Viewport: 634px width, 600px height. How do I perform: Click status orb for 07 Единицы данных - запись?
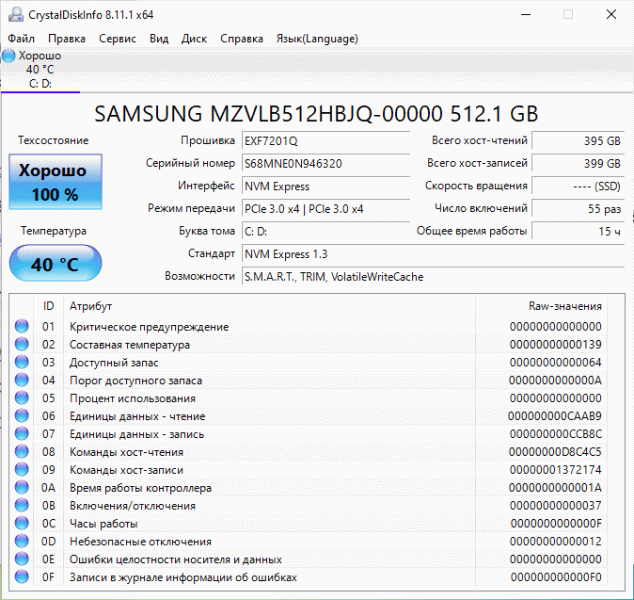click(x=21, y=434)
